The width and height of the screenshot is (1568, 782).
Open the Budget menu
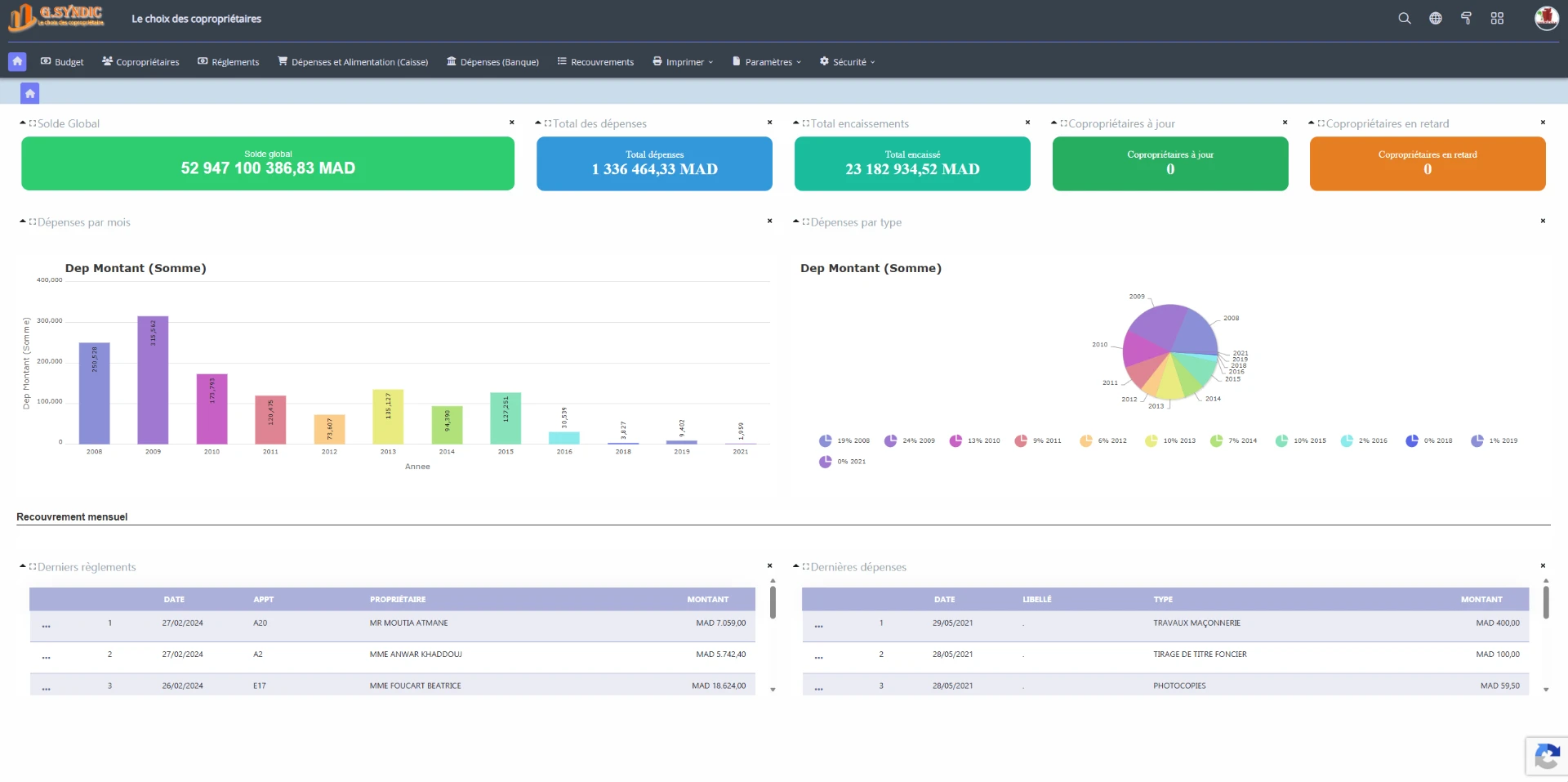click(x=62, y=61)
